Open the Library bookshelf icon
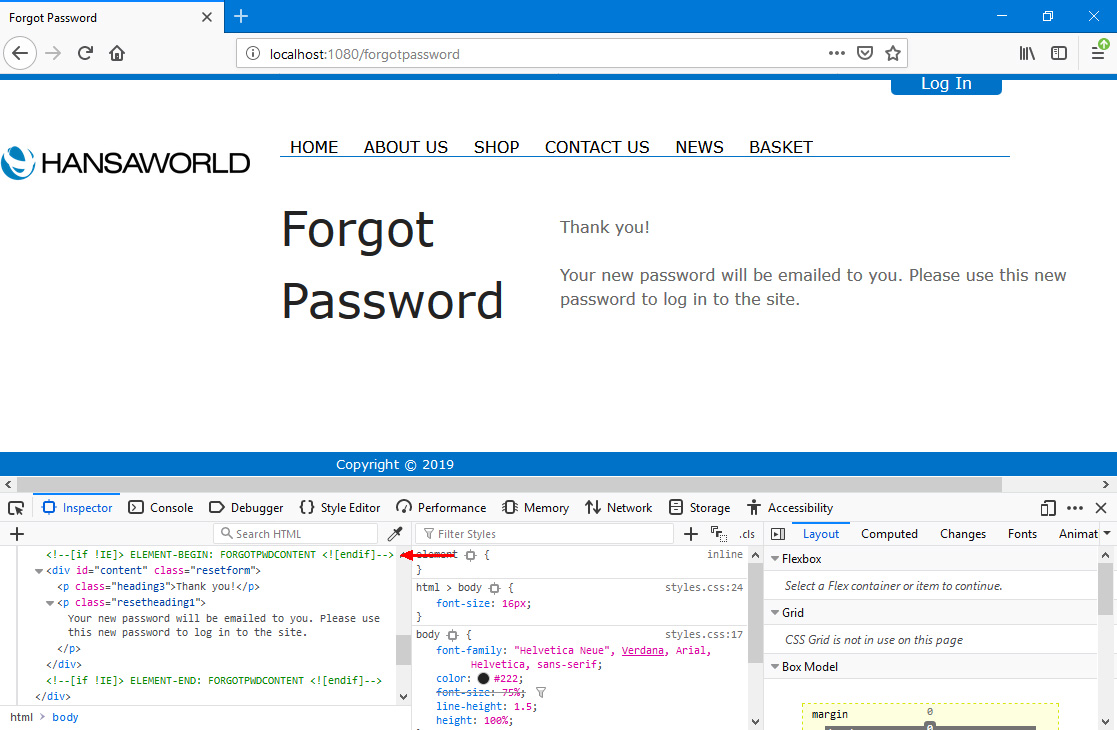1117x730 pixels. (1027, 53)
